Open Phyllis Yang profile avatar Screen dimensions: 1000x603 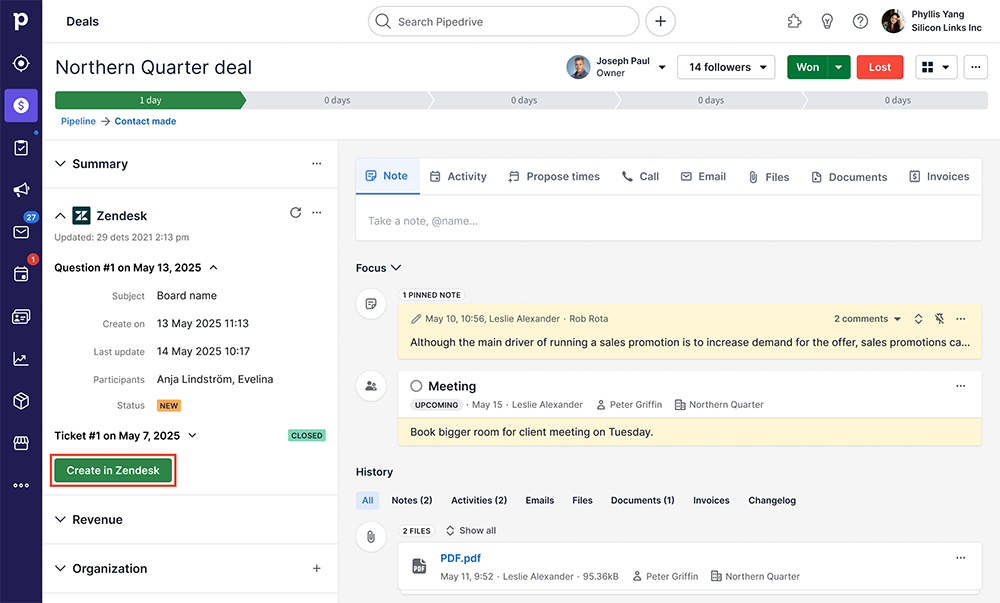[x=893, y=21]
